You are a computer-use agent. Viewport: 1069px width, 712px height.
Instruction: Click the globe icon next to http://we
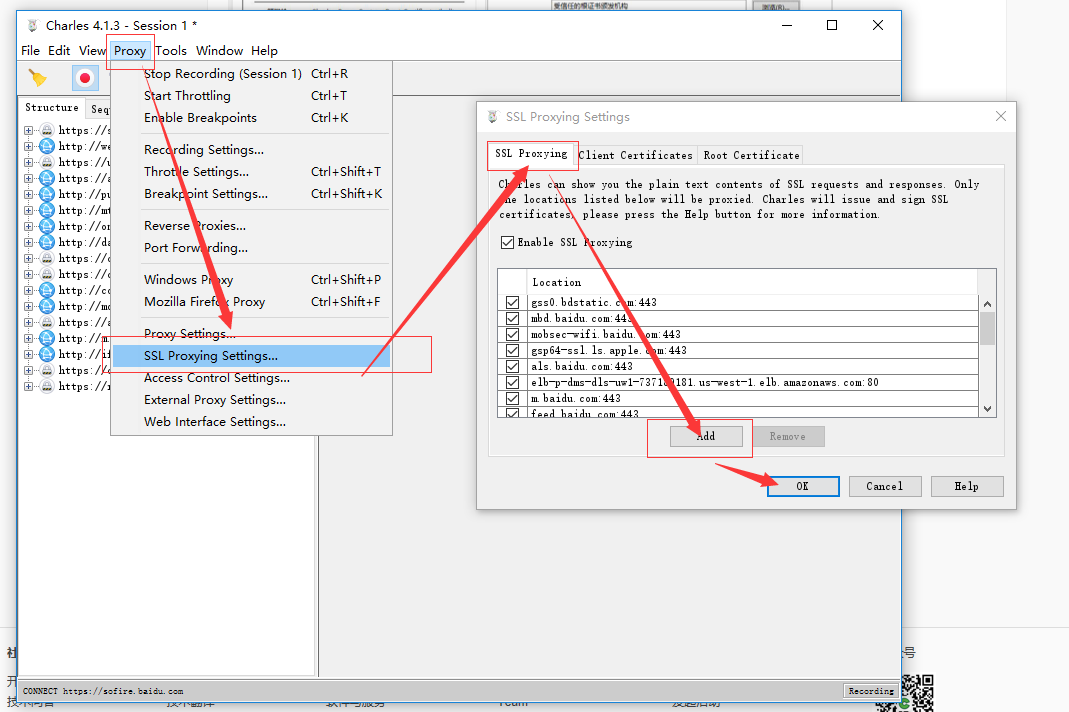point(46,146)
